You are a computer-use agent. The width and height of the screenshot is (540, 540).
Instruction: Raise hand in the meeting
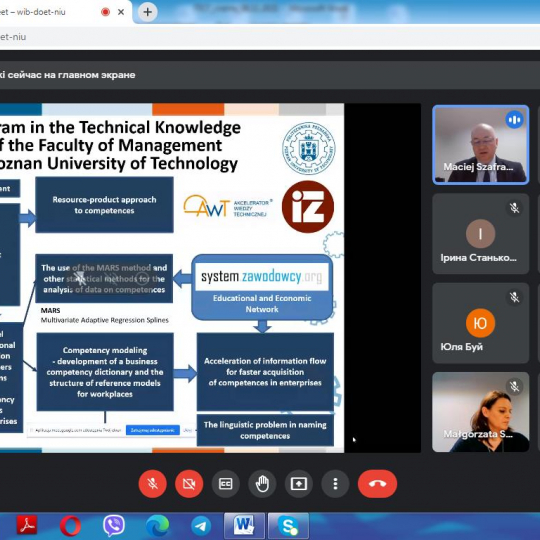pyautogui.click(x=262, y=484)
